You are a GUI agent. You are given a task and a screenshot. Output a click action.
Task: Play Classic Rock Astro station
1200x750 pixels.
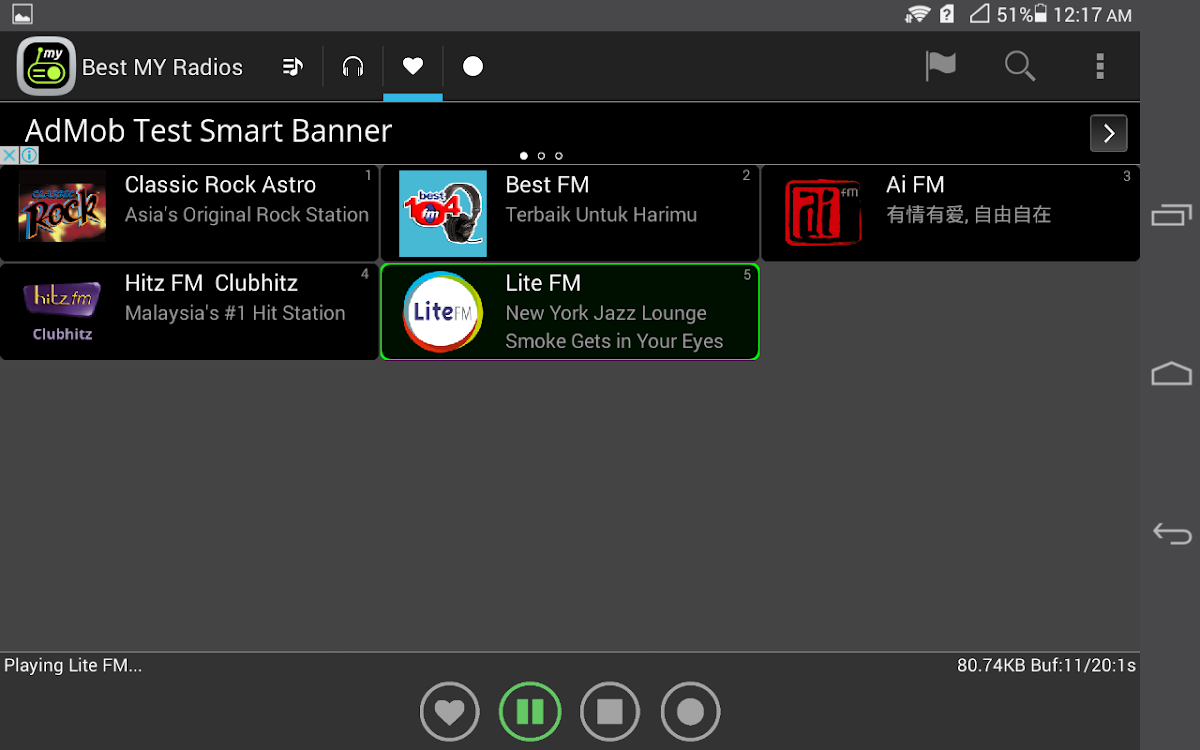pyautogui.click(x=189, y=213)
